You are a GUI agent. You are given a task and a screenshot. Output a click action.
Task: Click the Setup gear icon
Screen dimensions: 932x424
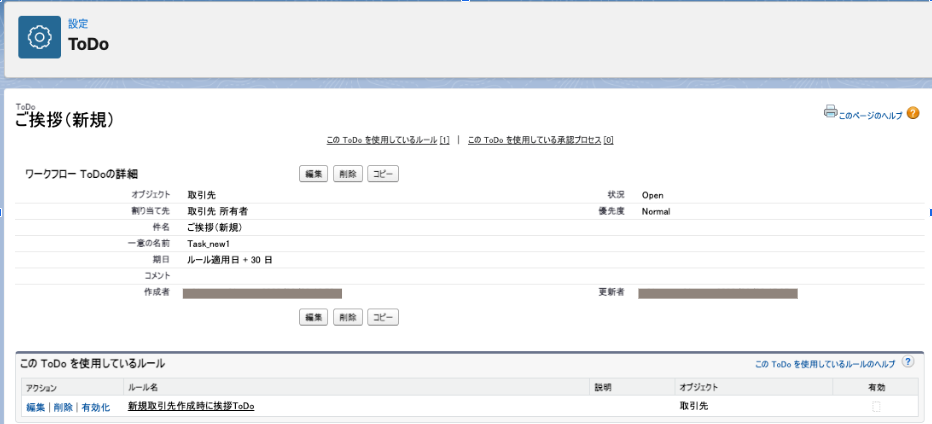click(39, 37)
